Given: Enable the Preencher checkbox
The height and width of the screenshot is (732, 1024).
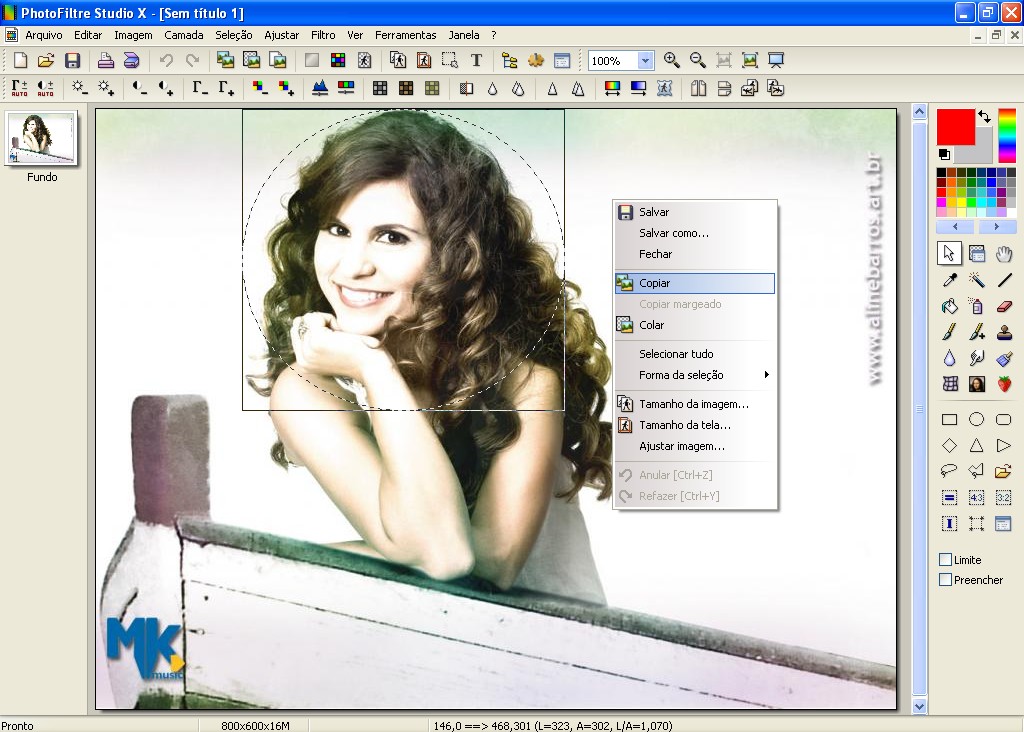Looking at the screenshot, I should pos(945,579).
